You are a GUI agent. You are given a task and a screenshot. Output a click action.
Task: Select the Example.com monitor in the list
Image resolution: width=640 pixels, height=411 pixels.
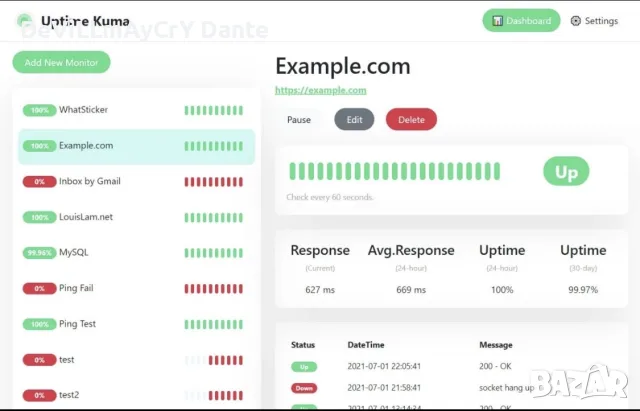136,147
